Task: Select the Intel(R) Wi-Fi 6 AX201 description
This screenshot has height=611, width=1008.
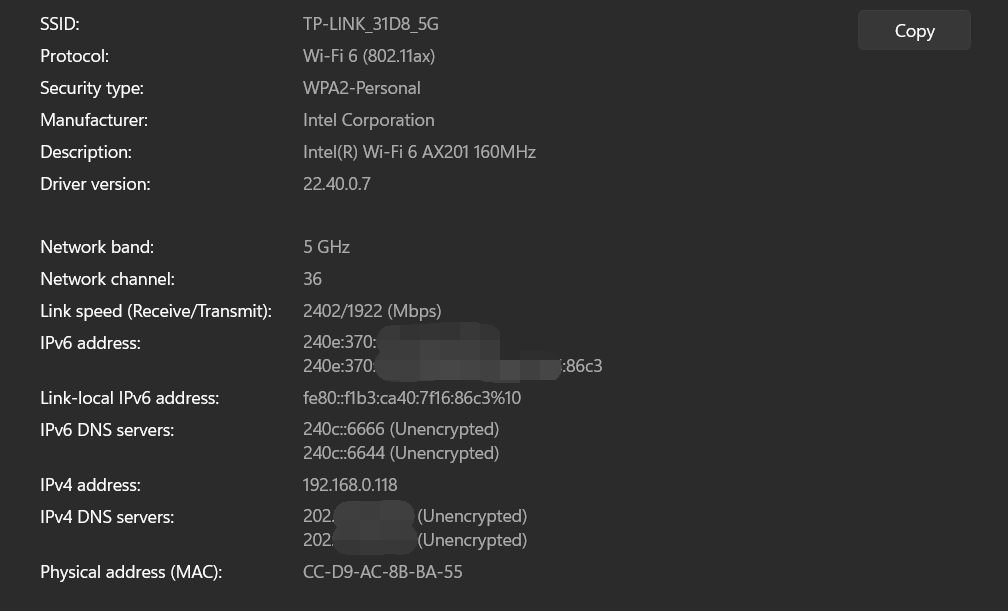Action: pyautogui.click(x=419, y=152)
